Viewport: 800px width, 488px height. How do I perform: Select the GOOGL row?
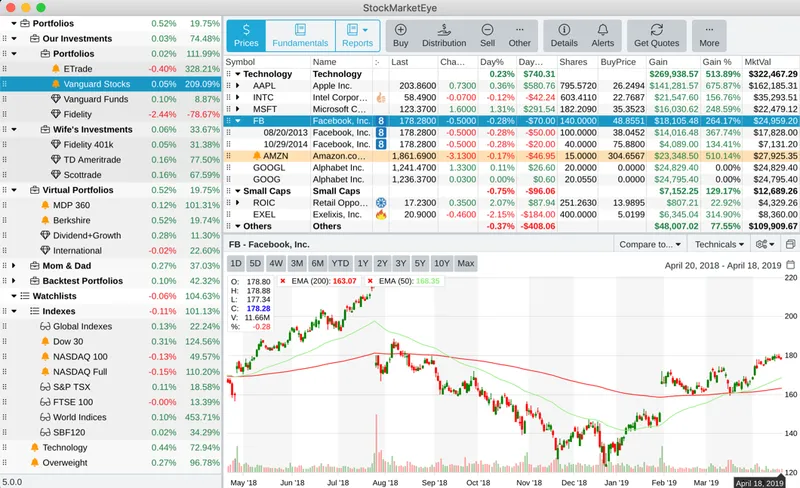point(512,167)
